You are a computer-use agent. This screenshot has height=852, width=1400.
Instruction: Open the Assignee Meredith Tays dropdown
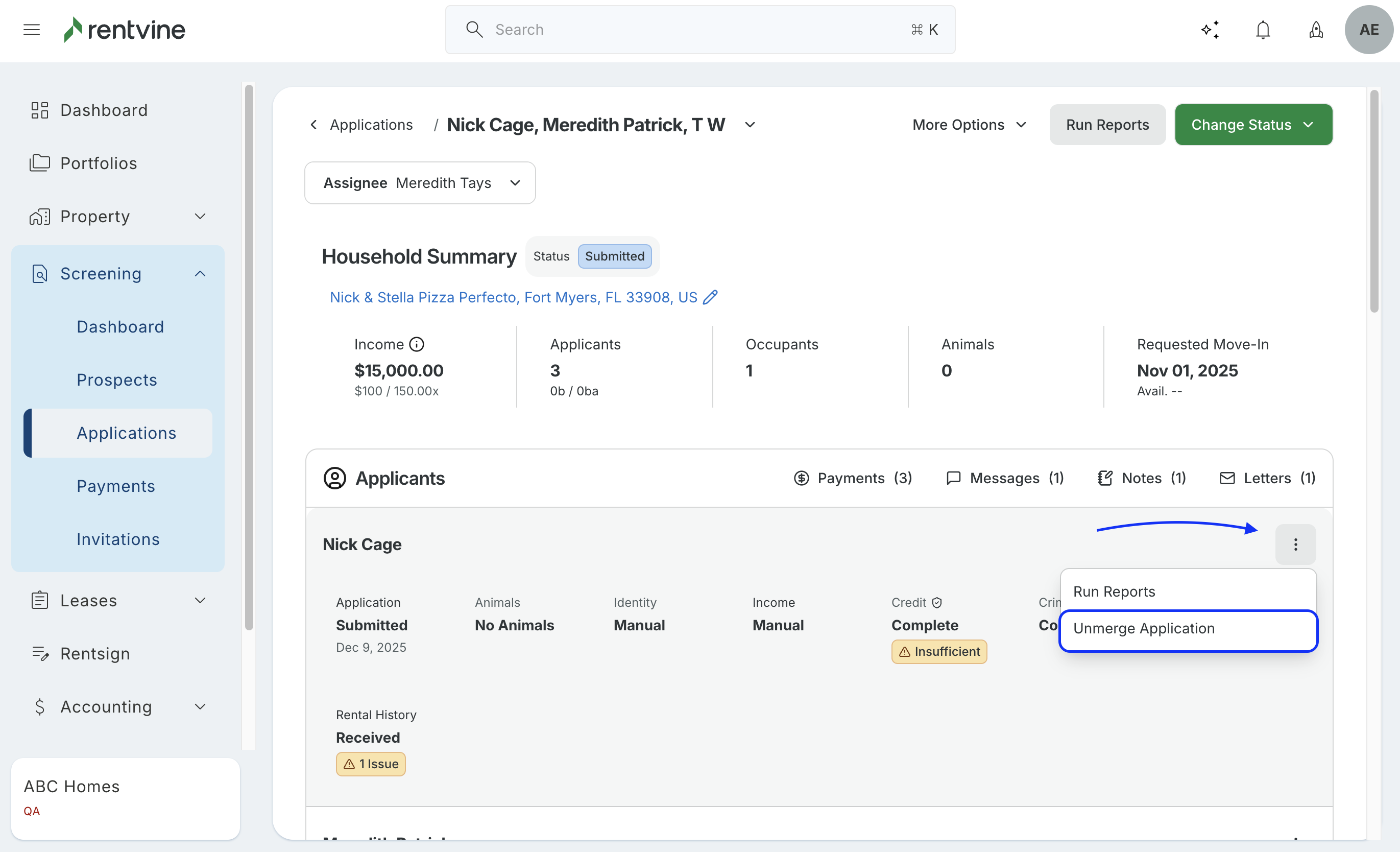[420, 183]
